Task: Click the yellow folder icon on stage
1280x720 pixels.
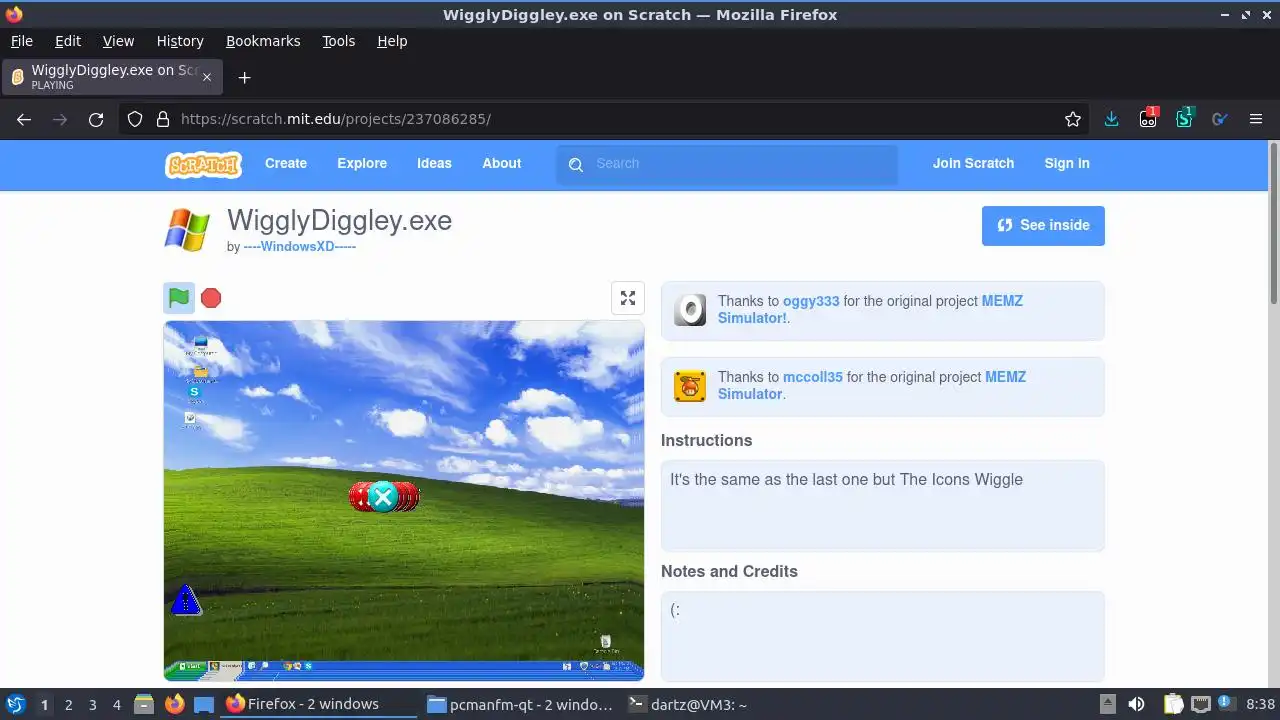Action: 201,371
